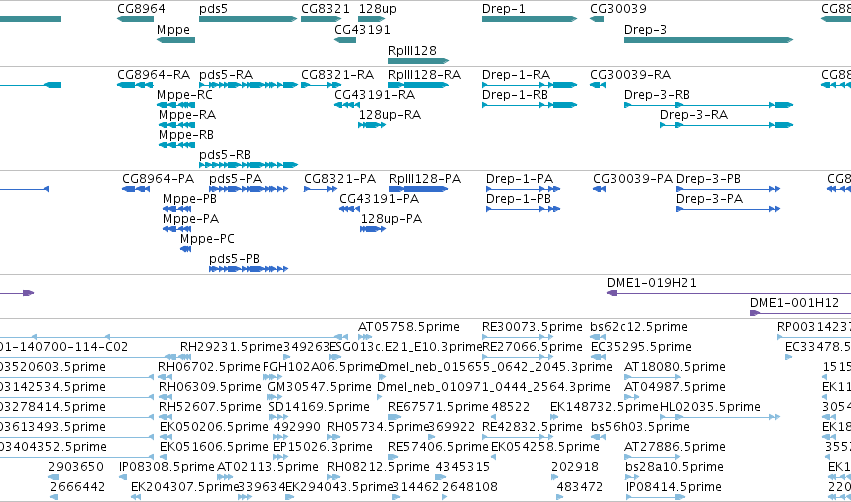Select the CG8964-RA transcript
This screenshot has height=502, width=851.
[x=136, y=85]
